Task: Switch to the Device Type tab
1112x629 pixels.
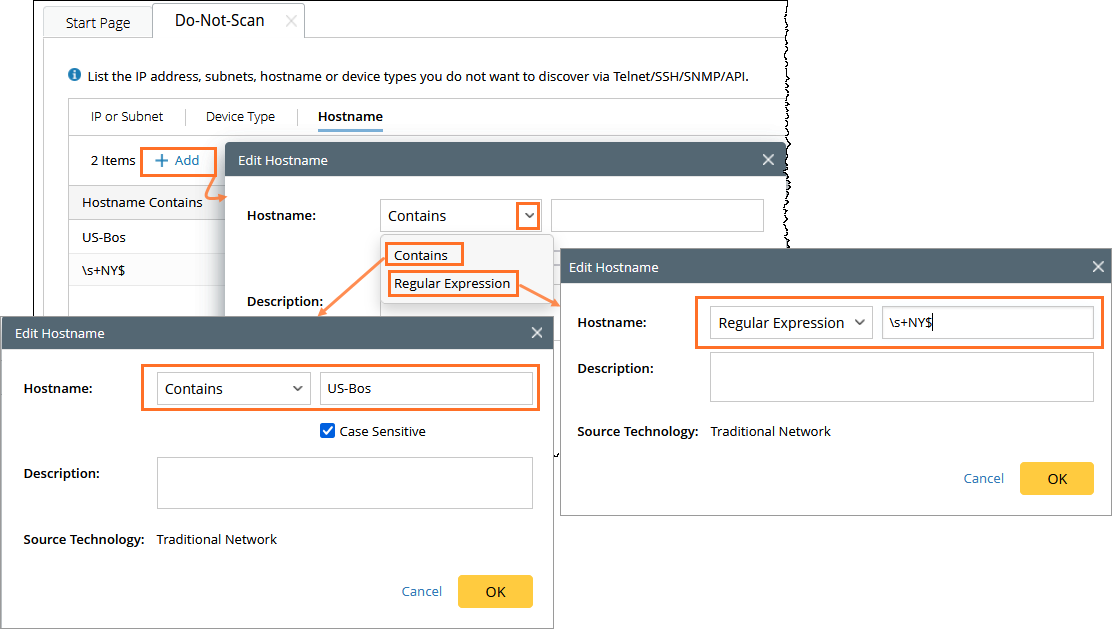Action: 240,117
